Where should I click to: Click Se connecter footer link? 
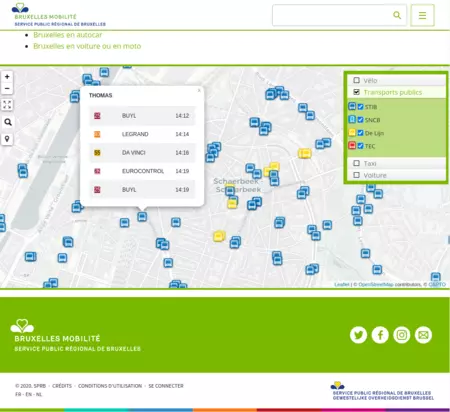point(166,386)
